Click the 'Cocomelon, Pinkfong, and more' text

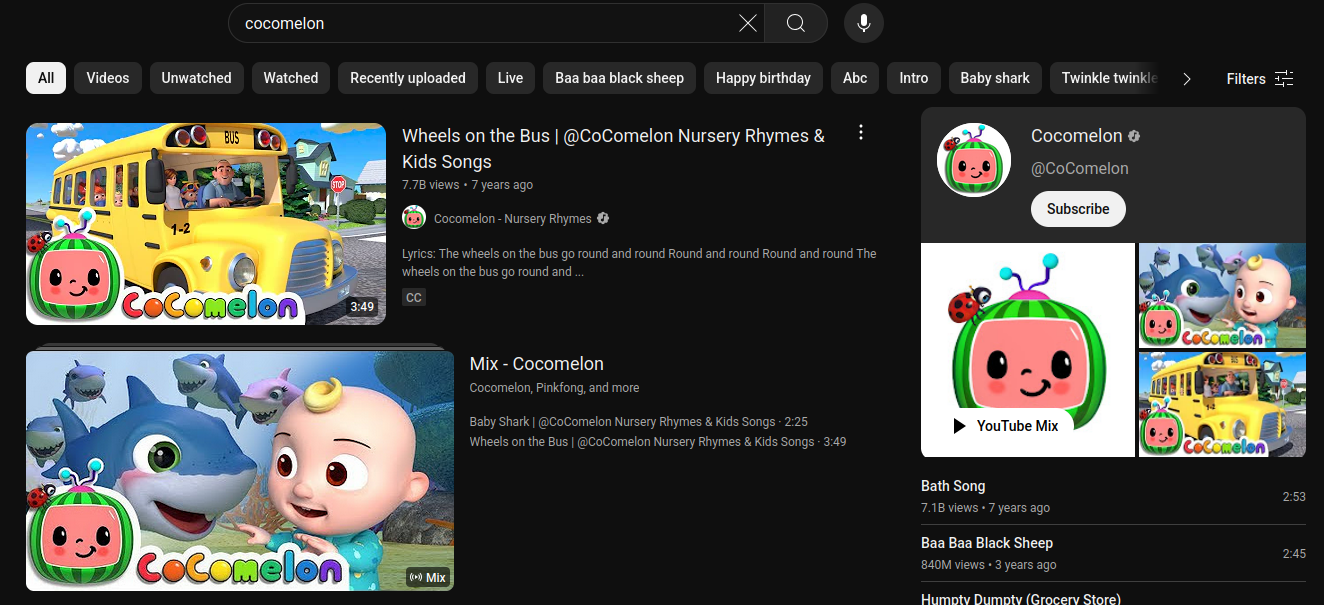click(x=554, y=388)
